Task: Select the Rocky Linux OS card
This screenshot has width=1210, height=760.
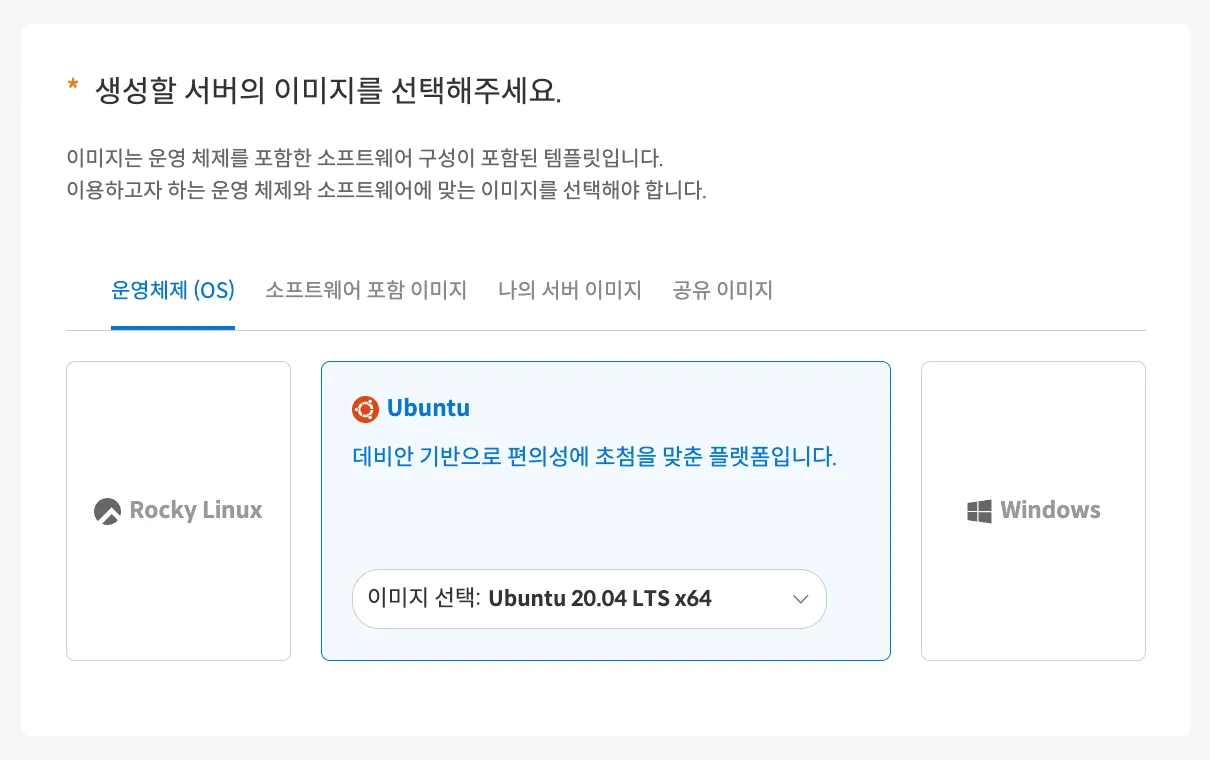Action: pyautogui.click(x=178, y=511)
